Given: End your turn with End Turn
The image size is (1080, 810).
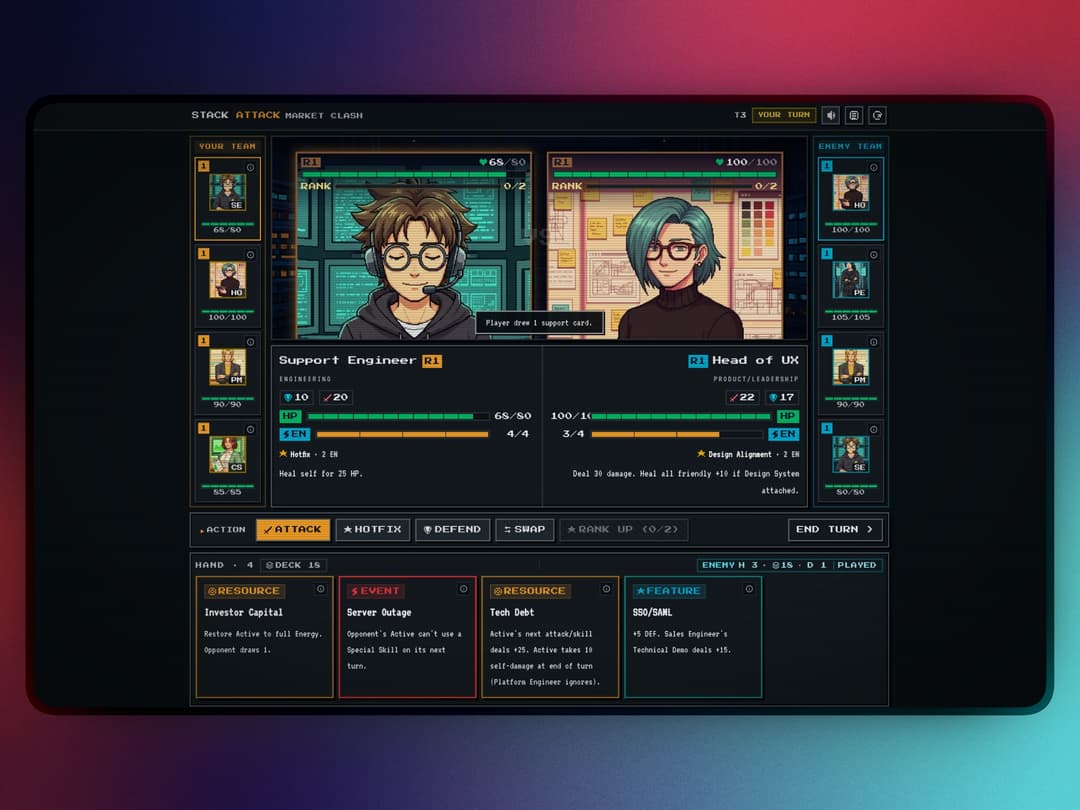Looking at the screenshot, I should (x=835, y=530).
